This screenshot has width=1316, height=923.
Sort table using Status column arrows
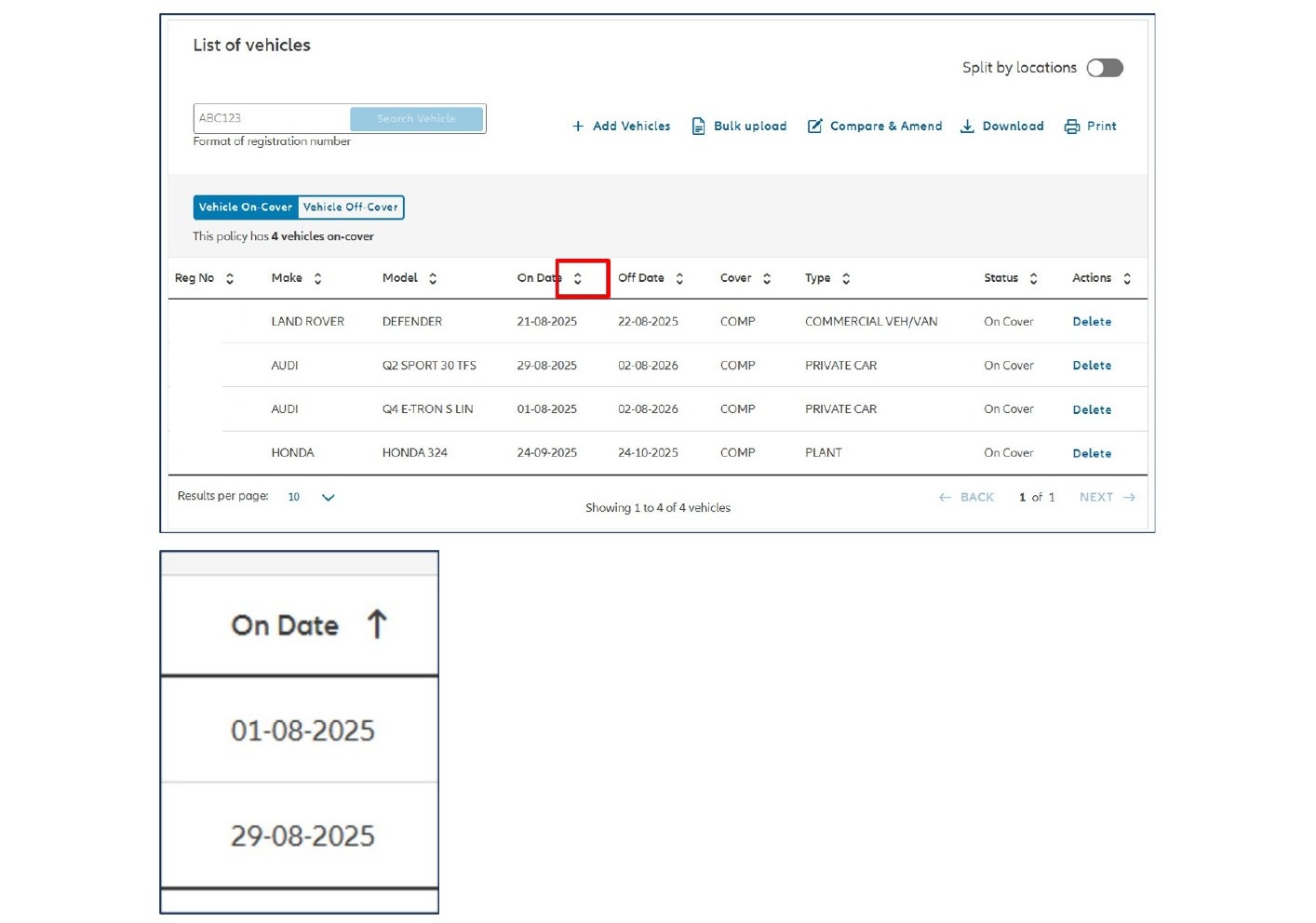(x=1033, y=278)
